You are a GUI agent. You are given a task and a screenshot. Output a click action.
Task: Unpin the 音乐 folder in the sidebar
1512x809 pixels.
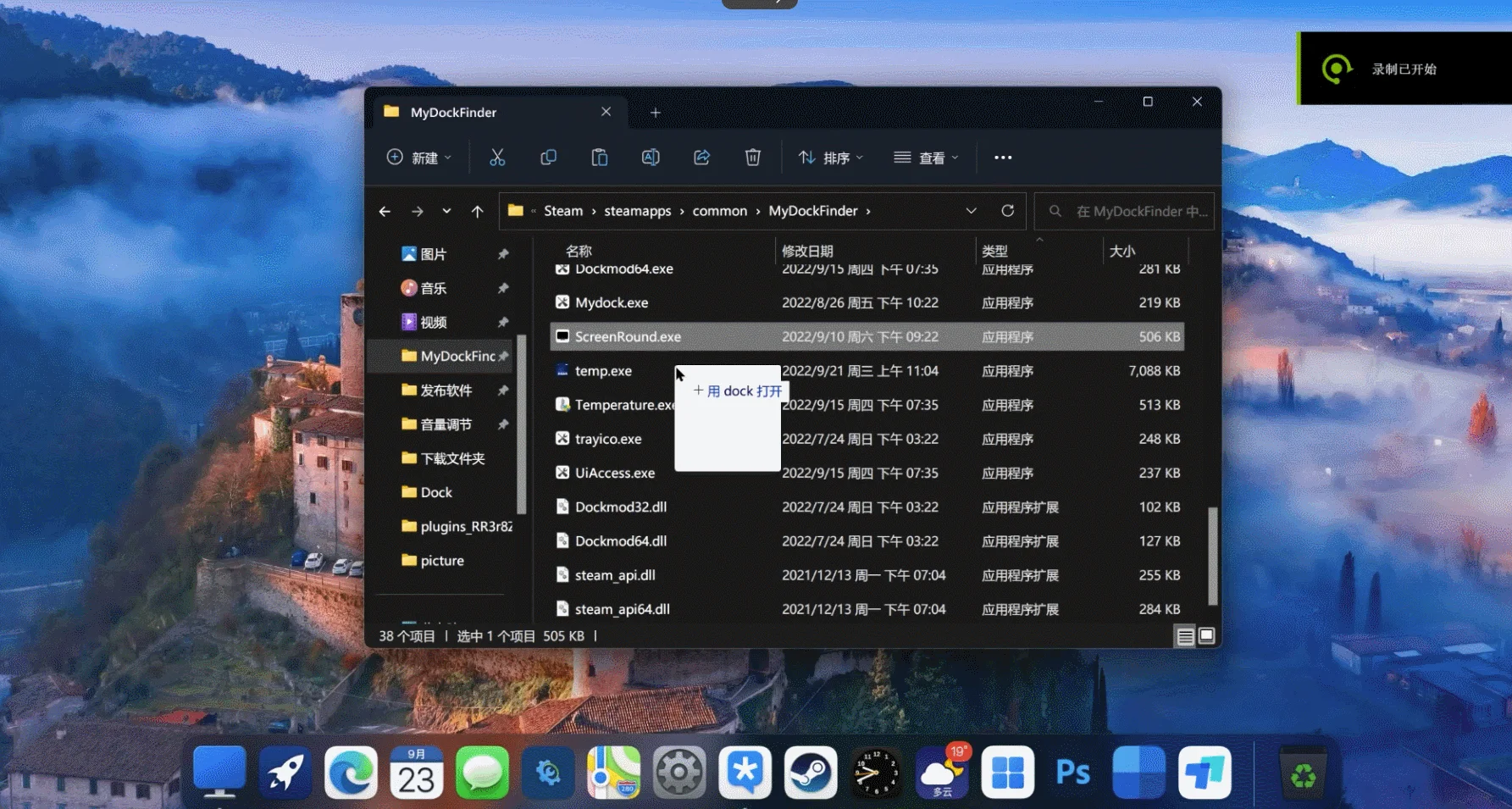point(503,287)
